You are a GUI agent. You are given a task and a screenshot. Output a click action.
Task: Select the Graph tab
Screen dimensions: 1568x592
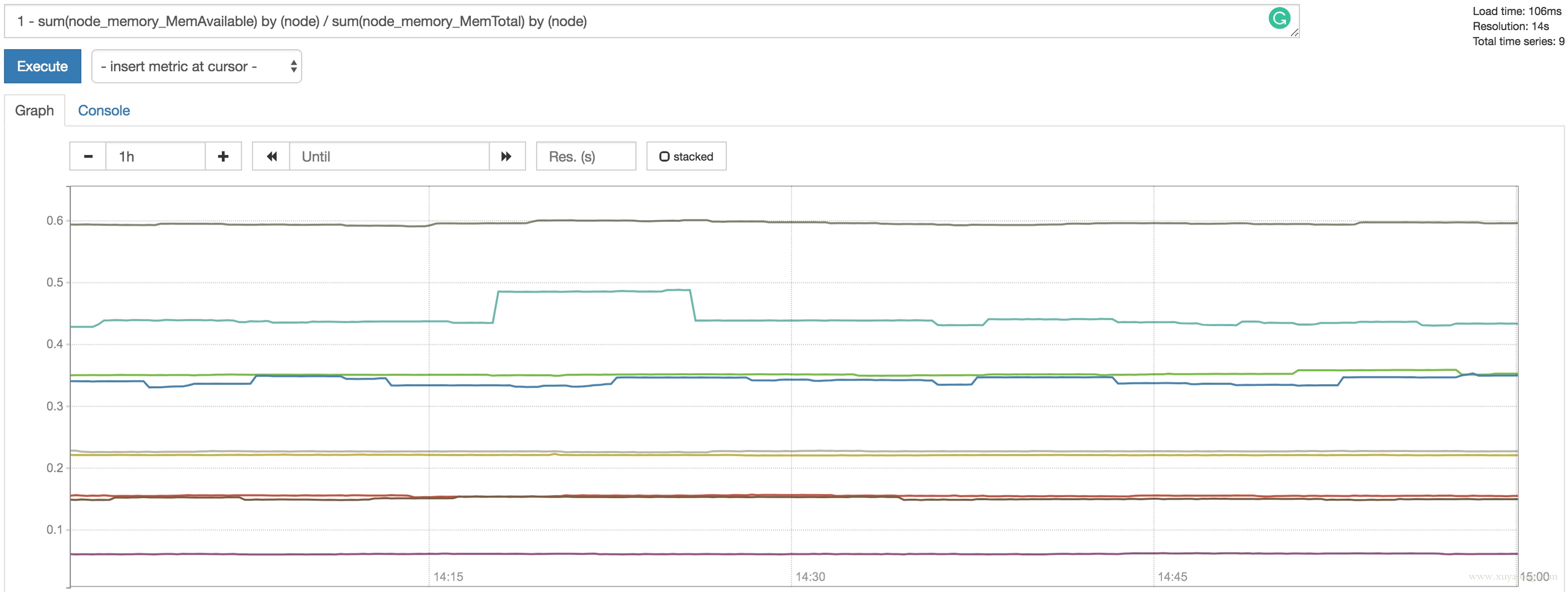(x=34, y=111)
